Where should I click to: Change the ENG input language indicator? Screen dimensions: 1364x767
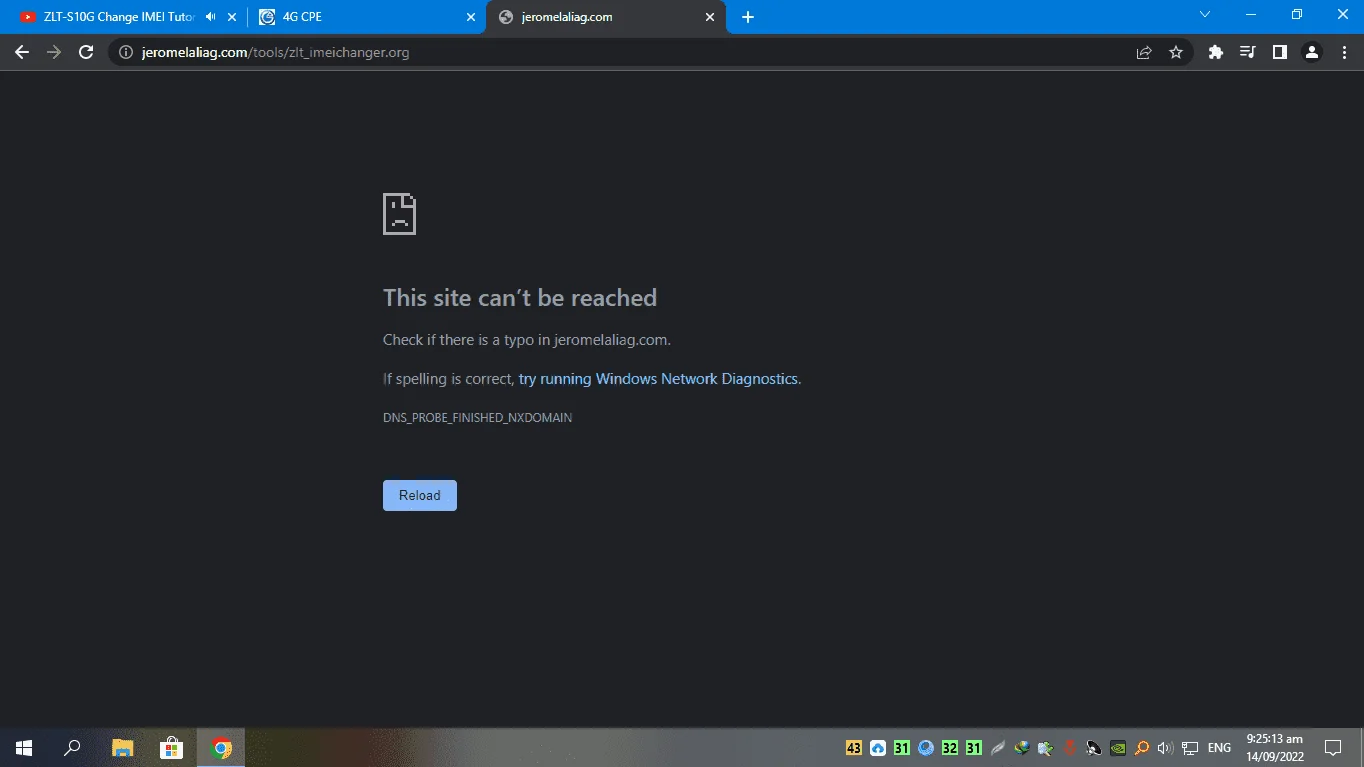coord(1219,748)
